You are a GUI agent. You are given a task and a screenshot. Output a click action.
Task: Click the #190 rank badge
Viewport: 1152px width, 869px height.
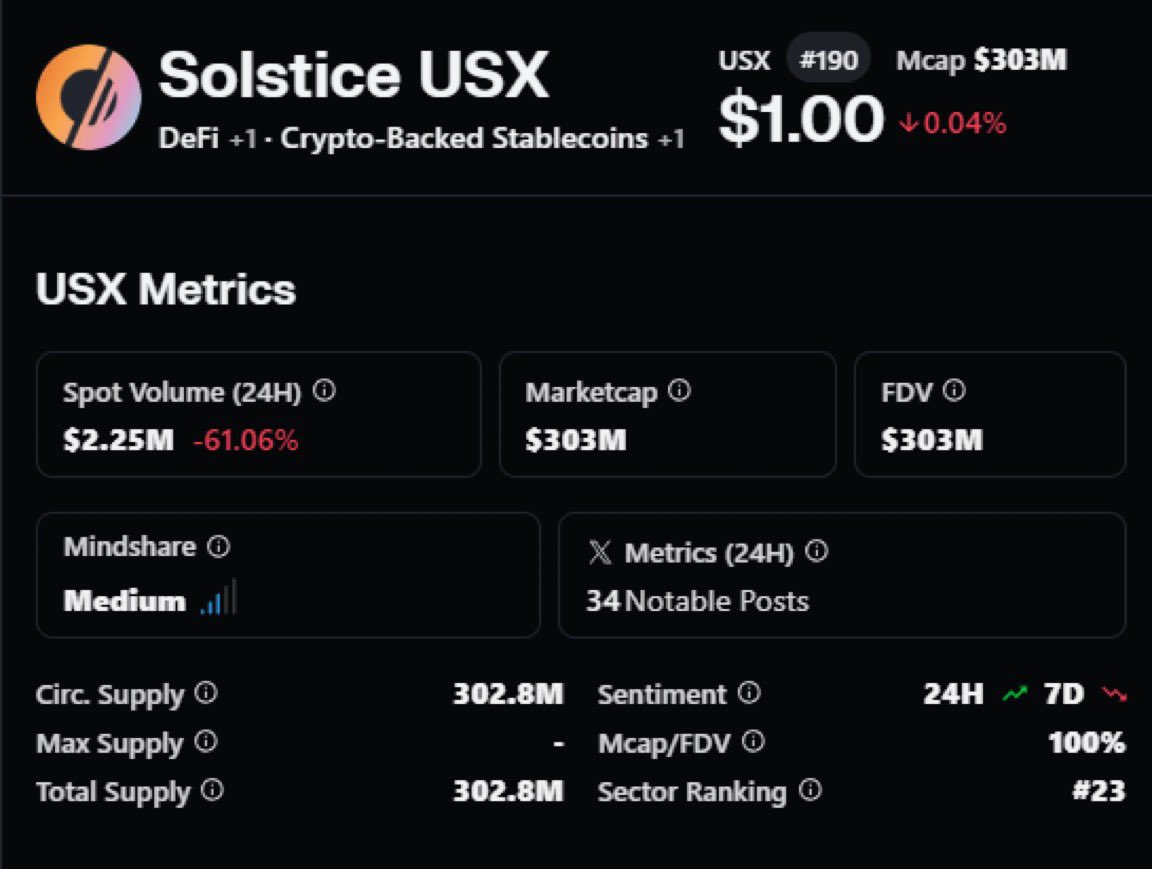(828, 61)
